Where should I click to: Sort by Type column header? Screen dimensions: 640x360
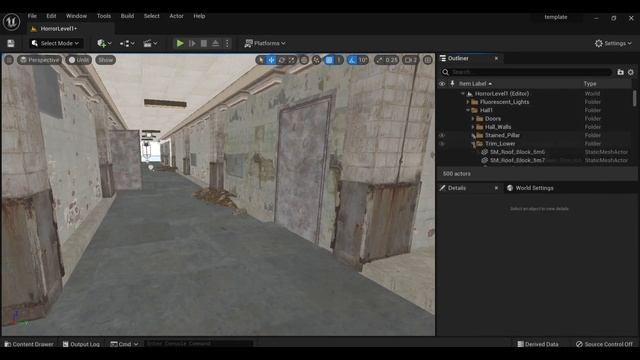coord(590,84)
